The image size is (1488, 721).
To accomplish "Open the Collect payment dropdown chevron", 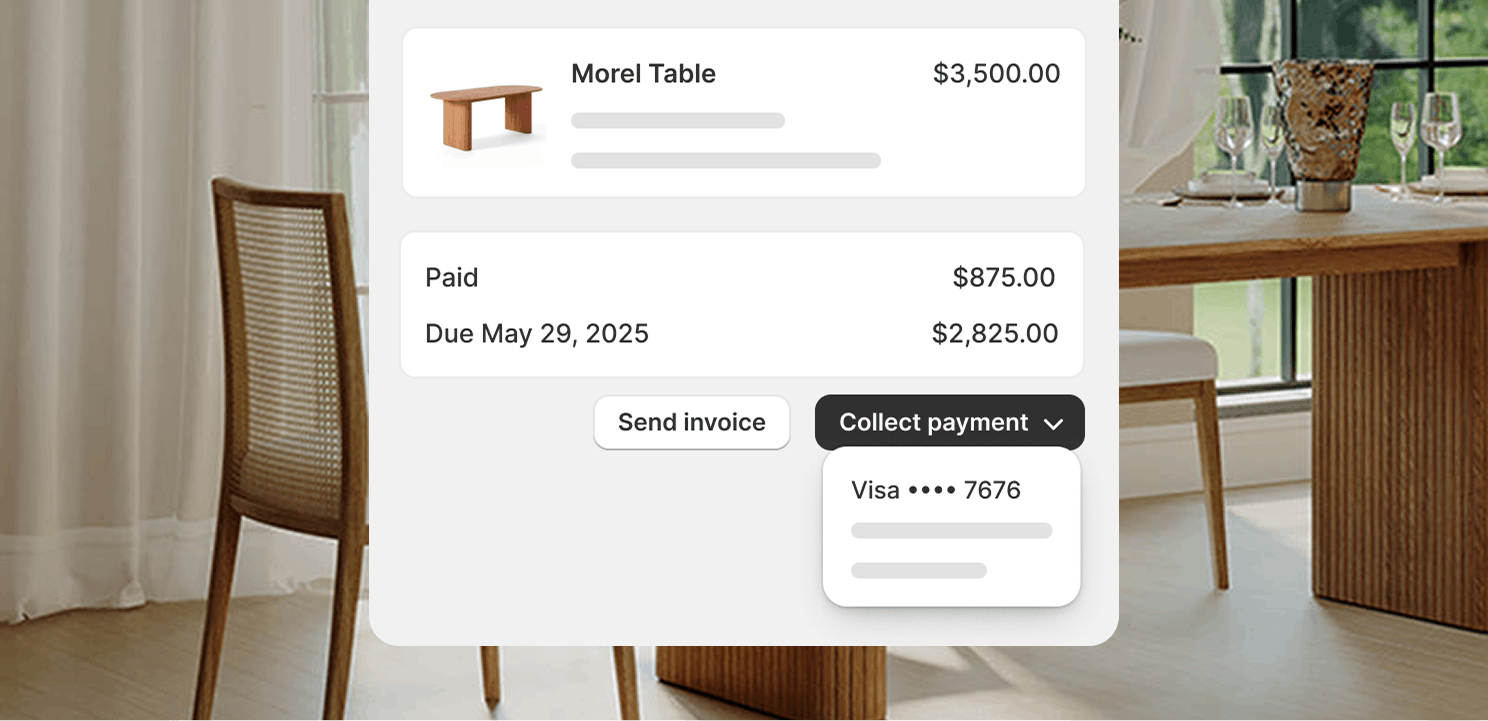I will coord(1053,424).
